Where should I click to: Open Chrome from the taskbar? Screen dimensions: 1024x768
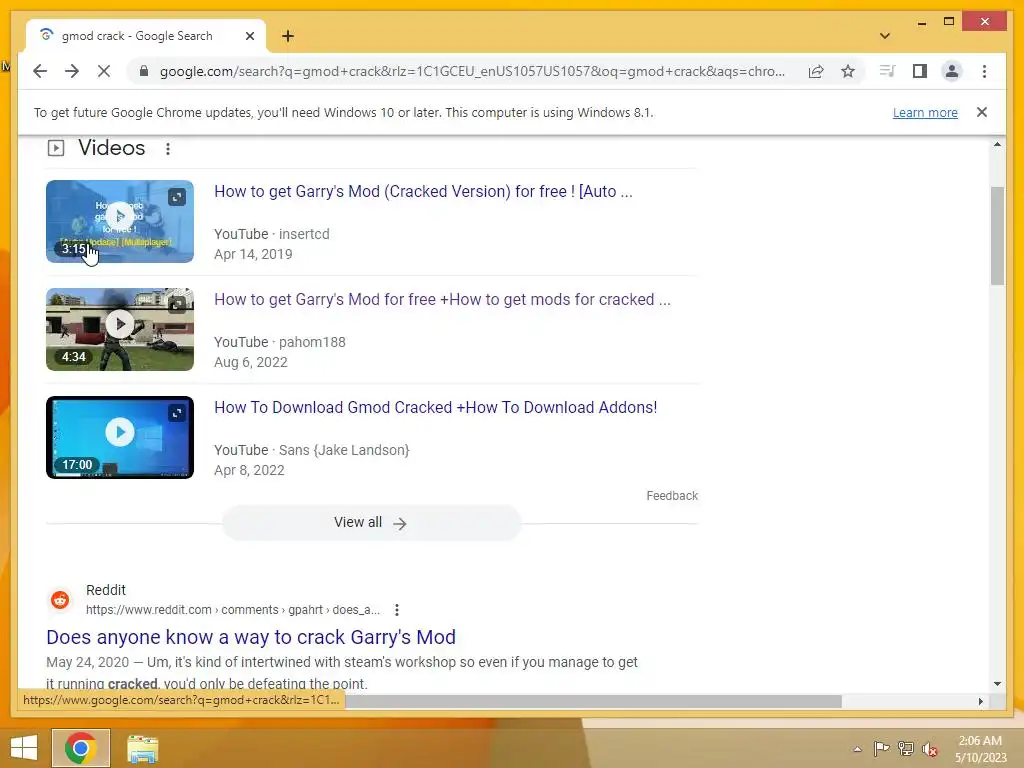click(81, 748)
